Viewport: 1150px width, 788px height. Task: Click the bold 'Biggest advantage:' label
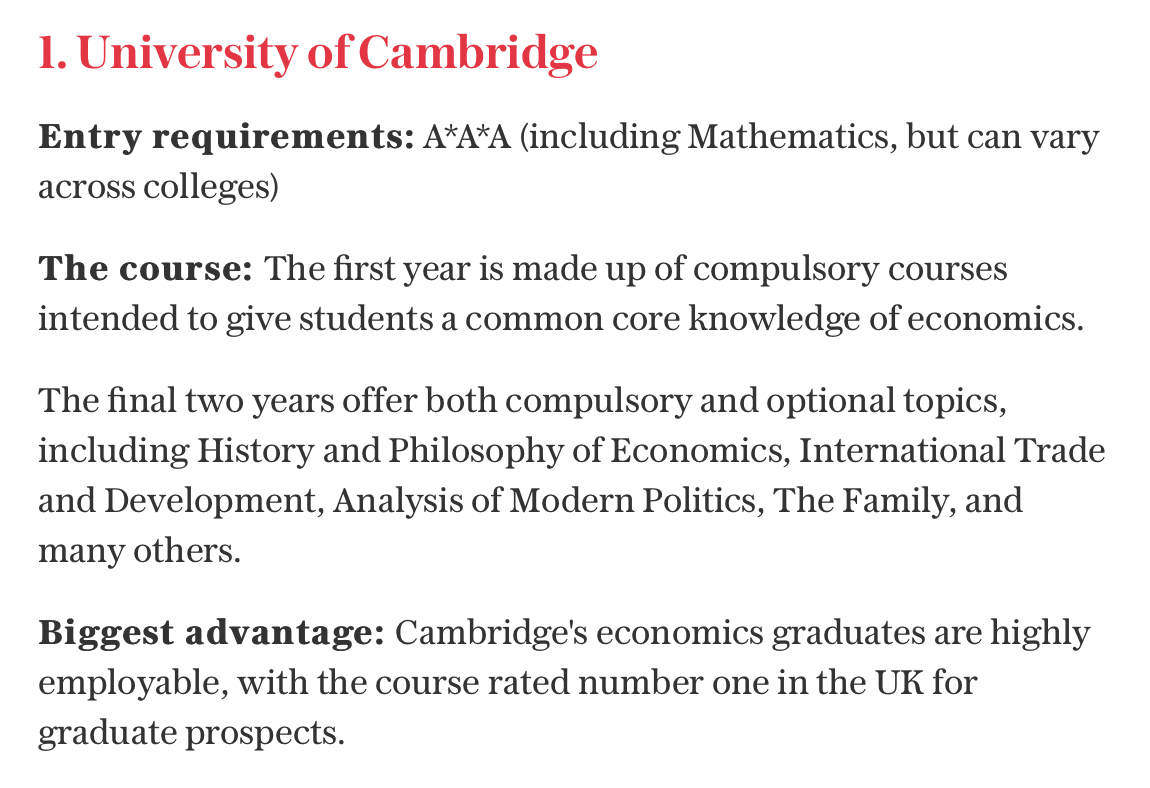coord(211,633)
